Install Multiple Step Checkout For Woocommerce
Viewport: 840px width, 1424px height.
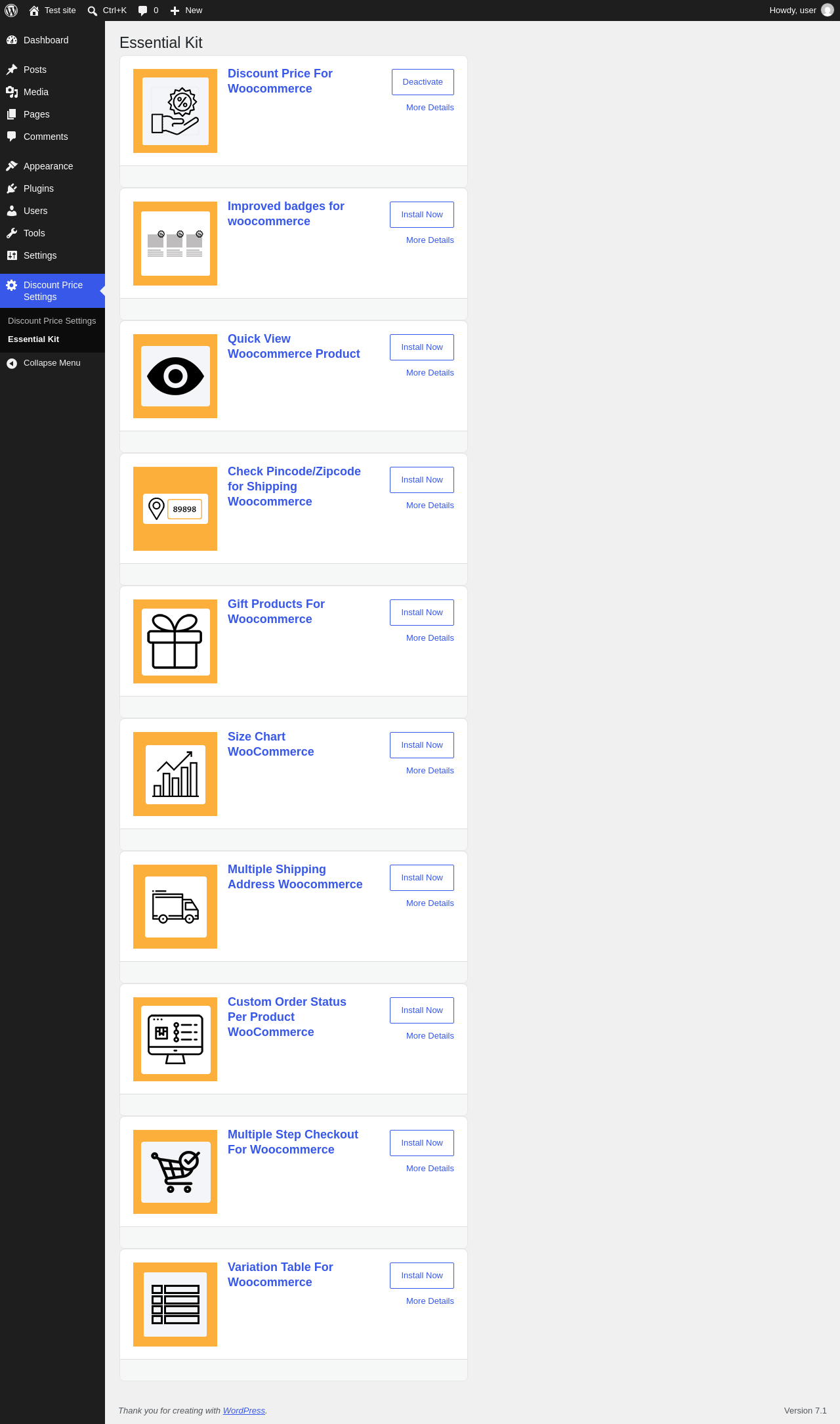pyautogui.click(x=422, y=1143)
